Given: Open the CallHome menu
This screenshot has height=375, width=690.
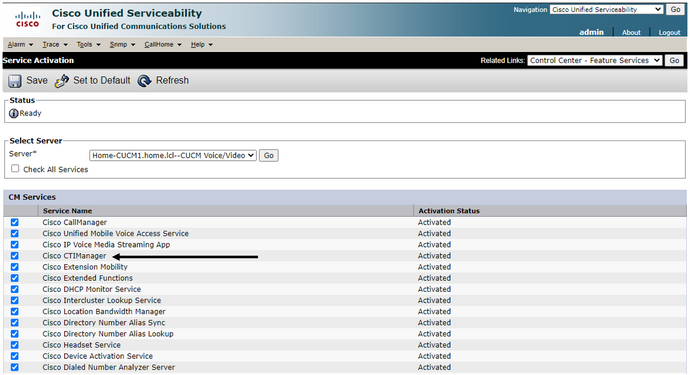Looking at the screenshot, I should tap(163, 44).
